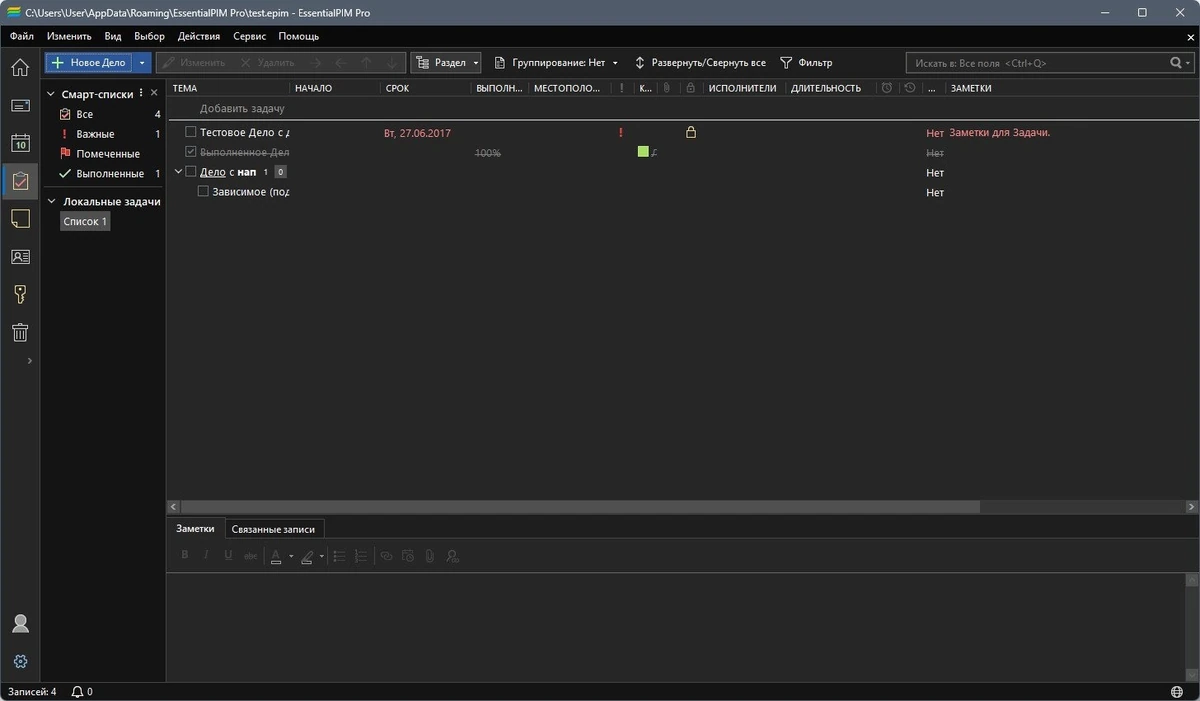Click the insert contact link icon in notes
1200x701 pixels.
point(452,556)
